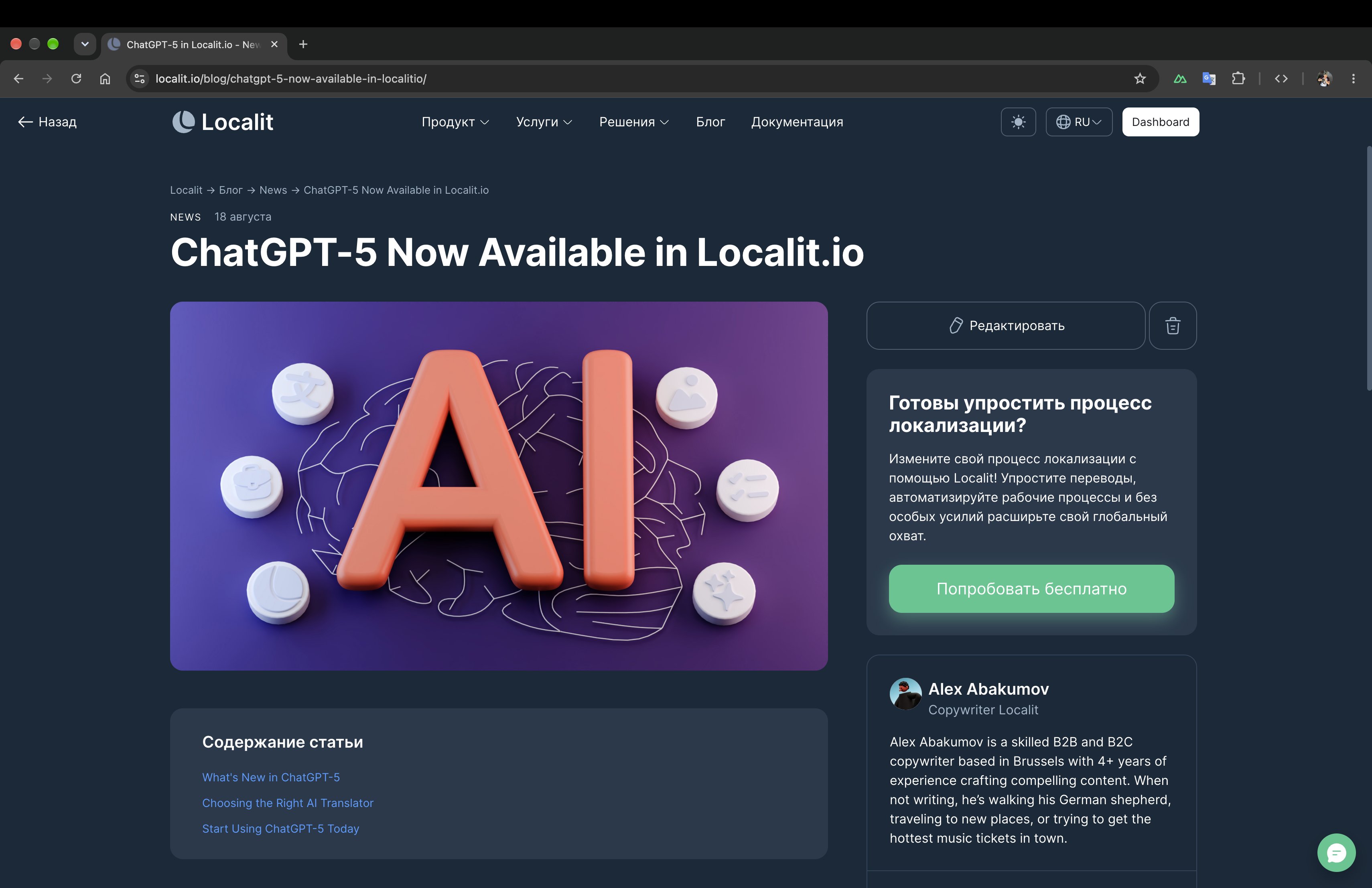The height and width of the screenshot is (888, 1372).
Task: Jump to Start Using ChatGPT-5 Today
Action: (281, 829)
